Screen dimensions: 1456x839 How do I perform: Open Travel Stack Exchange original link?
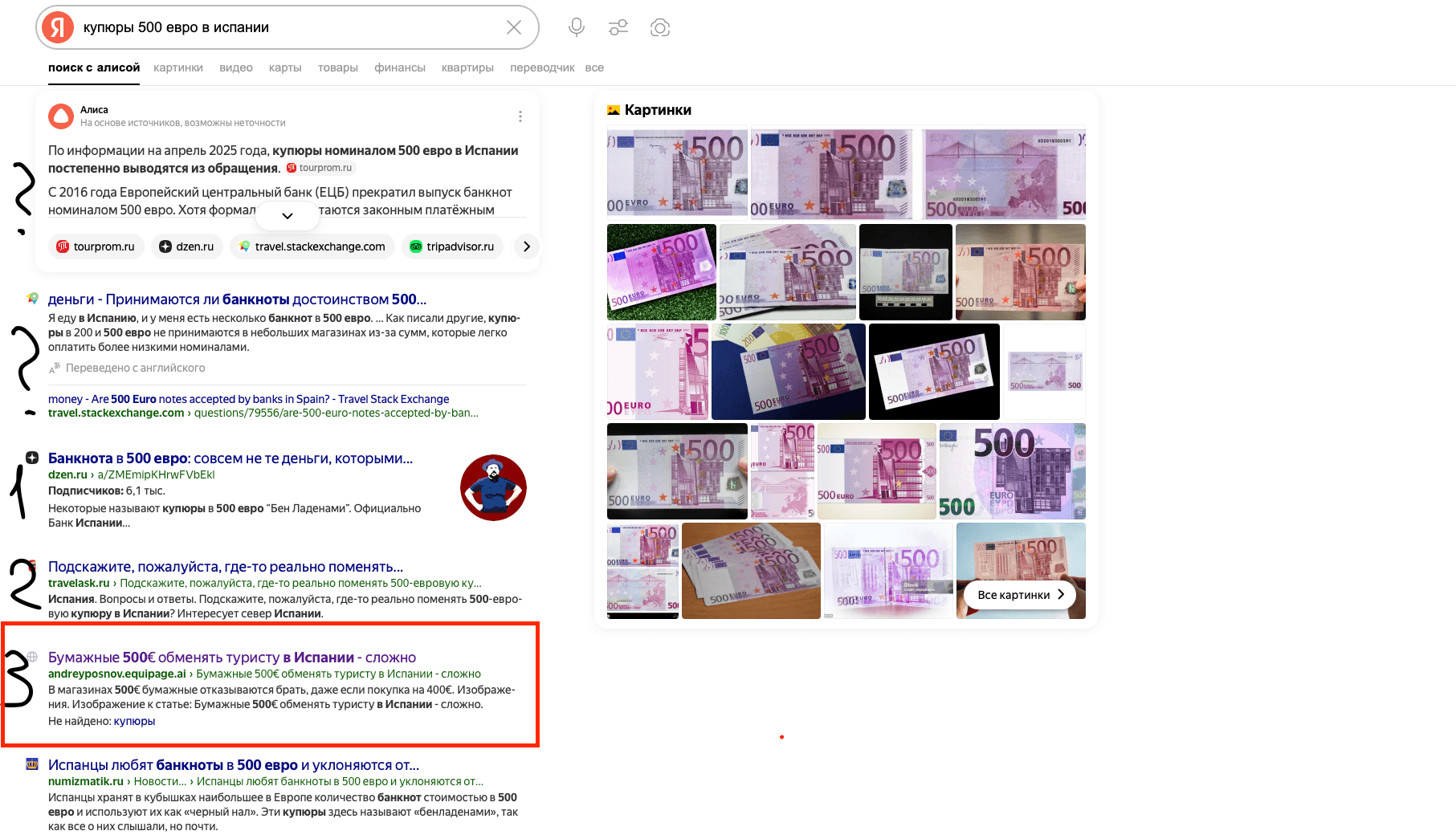248,399
